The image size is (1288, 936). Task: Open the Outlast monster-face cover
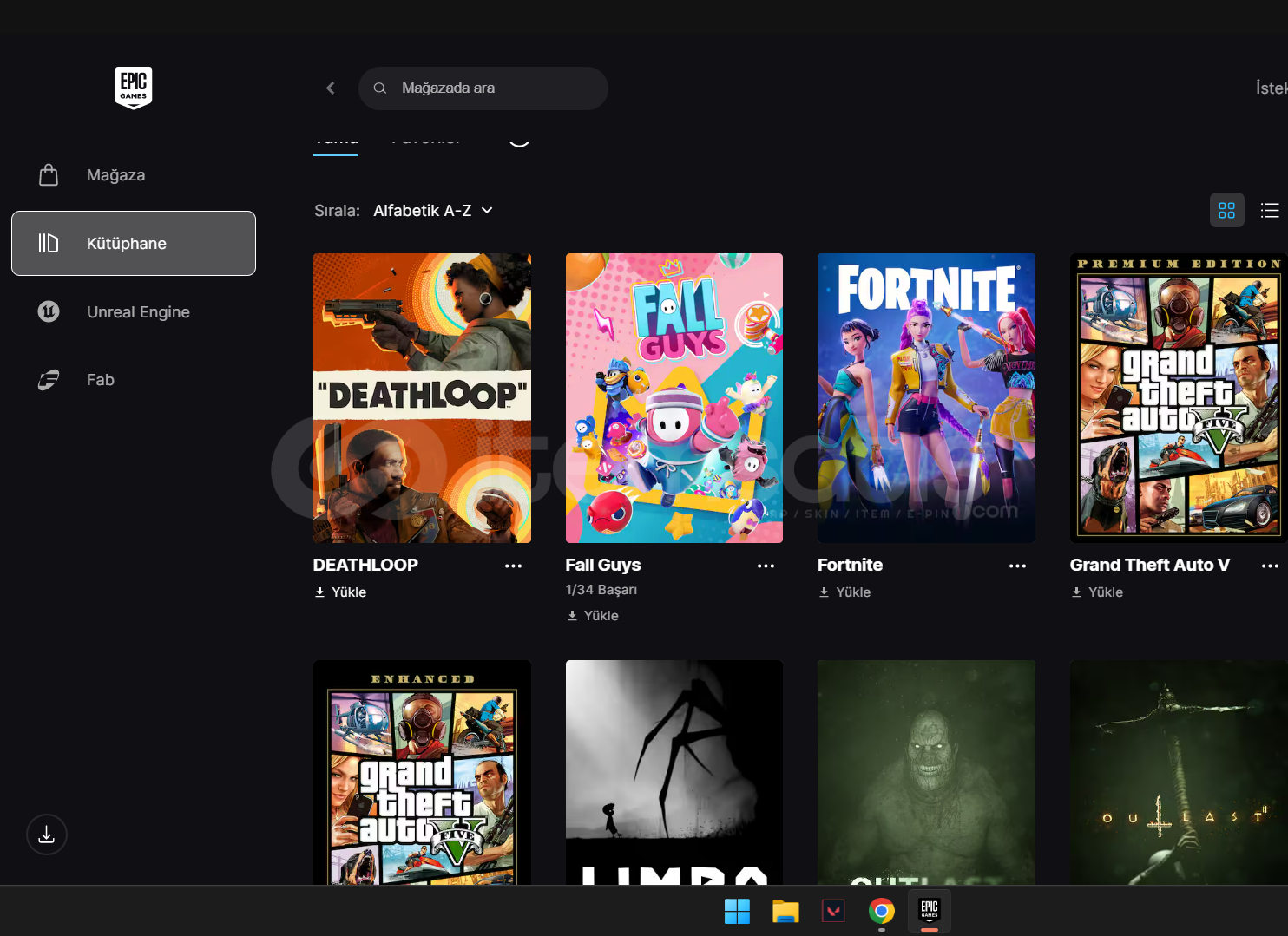click(x=926, y=772)
